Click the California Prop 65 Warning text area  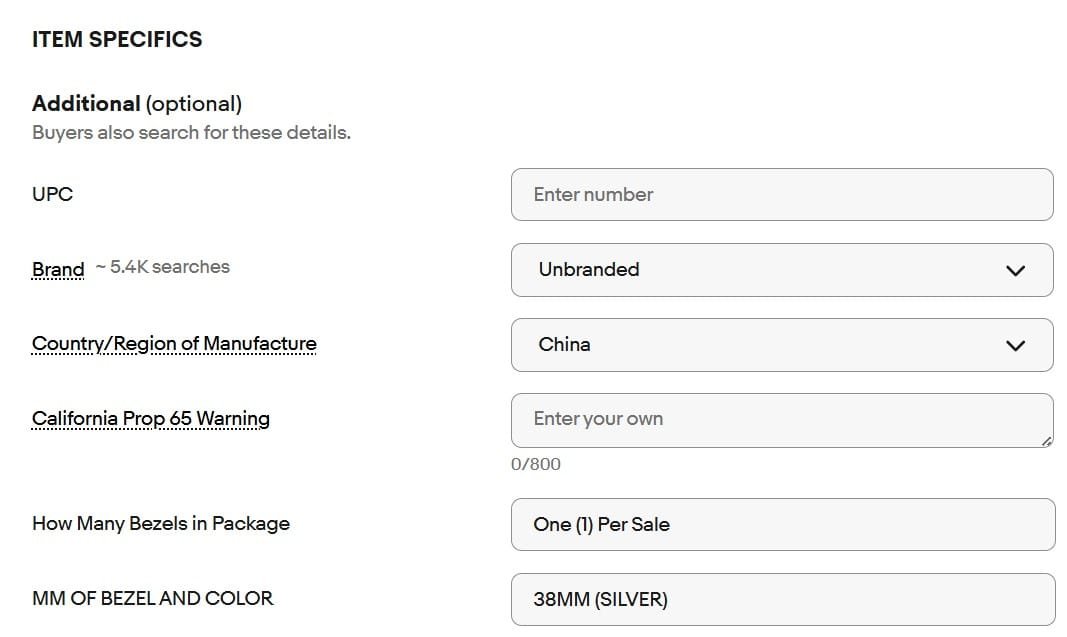(781, 420)
